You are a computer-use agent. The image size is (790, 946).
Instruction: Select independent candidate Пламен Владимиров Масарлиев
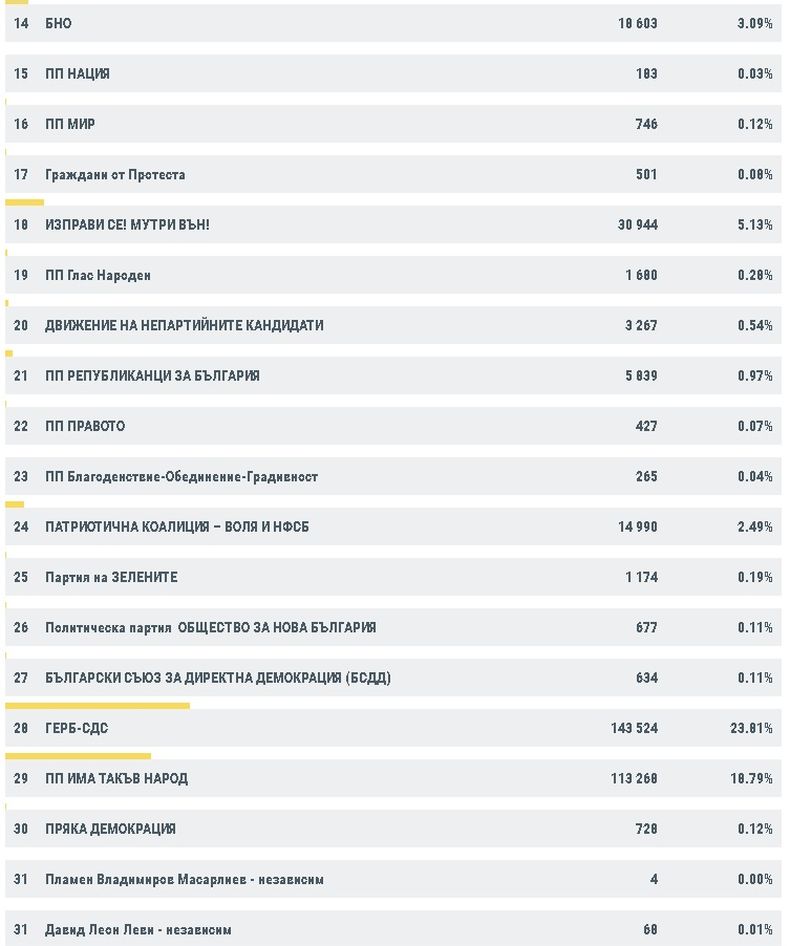184,879
